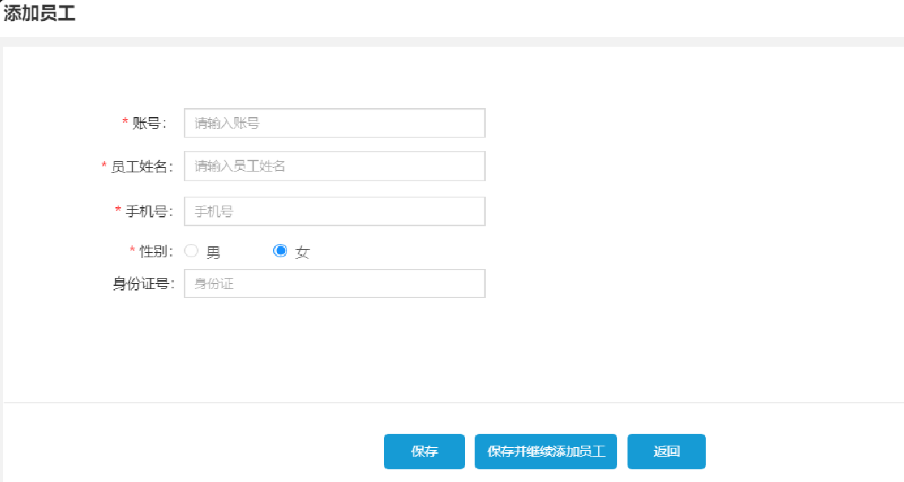Image resolution: width=904 pixels, height=482 pixels.
Task: Click the 男 option label text
Action: [x=213, y=252]
